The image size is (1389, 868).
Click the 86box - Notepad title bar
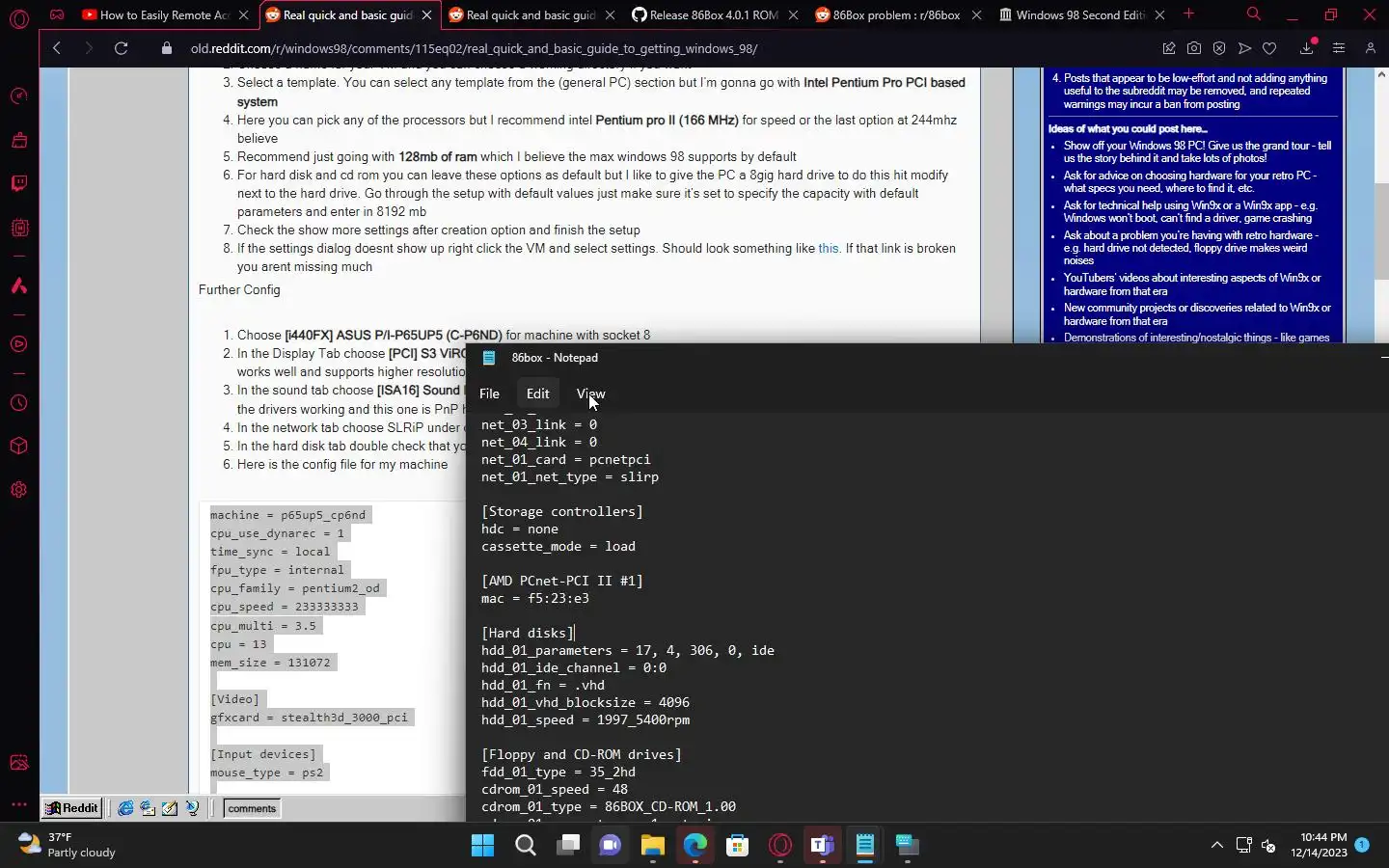[926, 358]
